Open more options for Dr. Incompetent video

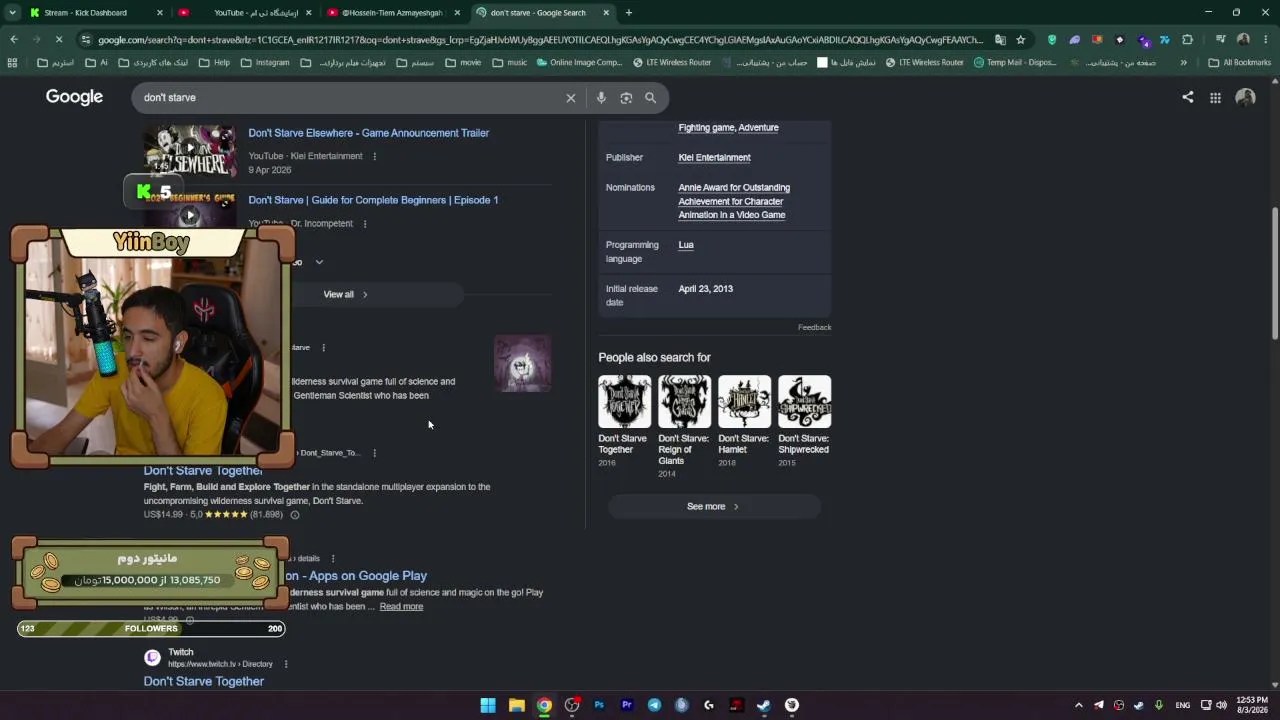(x=364, y=224)
